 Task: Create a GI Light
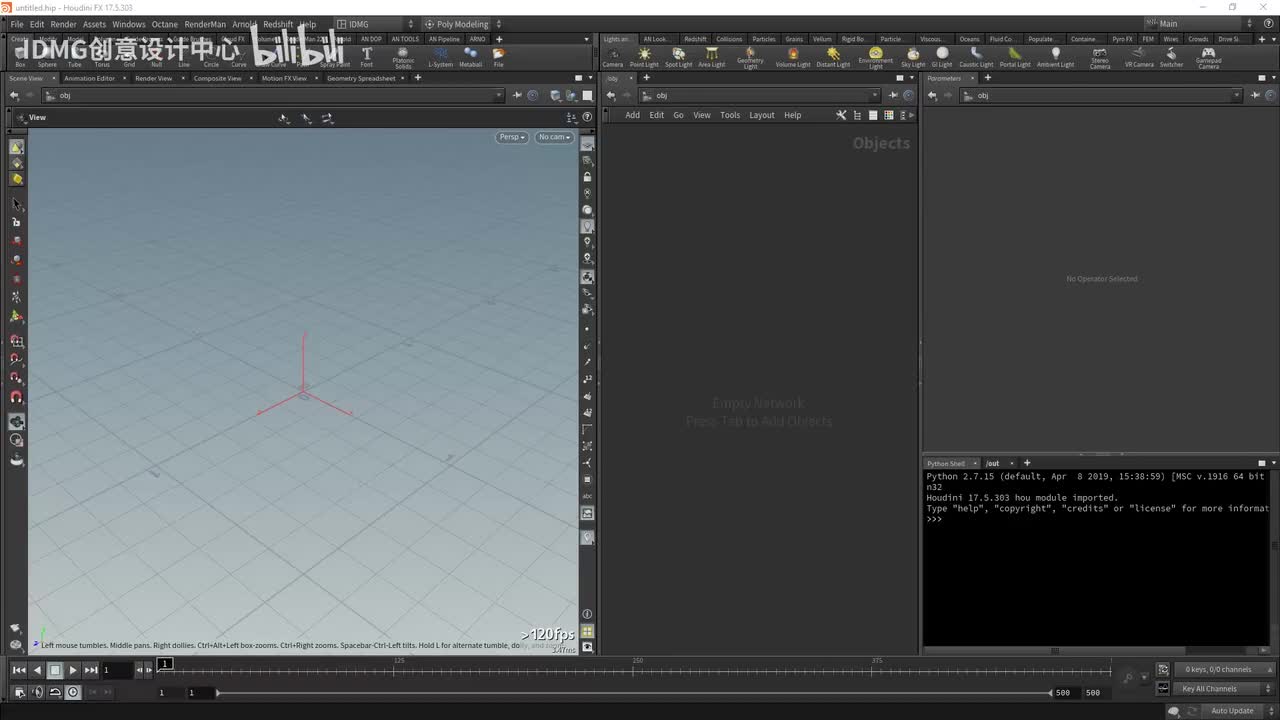(942, 57)
